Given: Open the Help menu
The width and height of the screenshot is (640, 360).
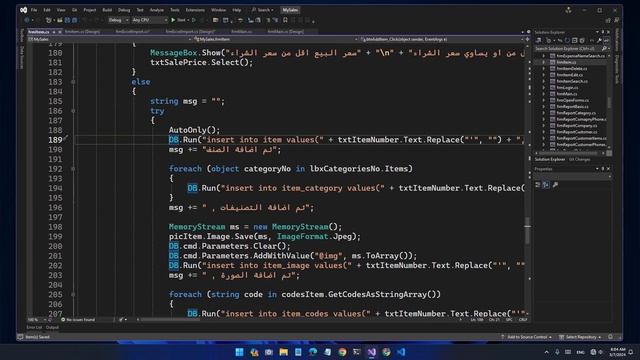Looking at the screenshot, I should click(x=236, y=10).
